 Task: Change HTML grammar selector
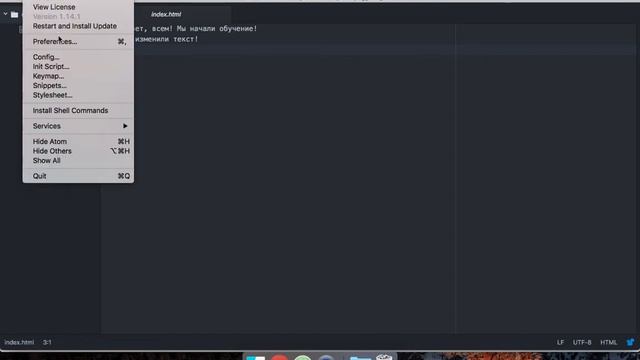pyautogui.click(x=609, y=342)
